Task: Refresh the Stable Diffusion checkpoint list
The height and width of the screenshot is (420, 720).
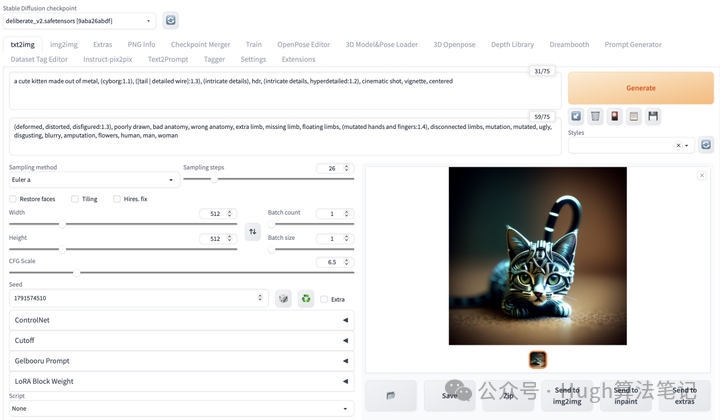Action: pyautogui.click(x=170, y=21)
